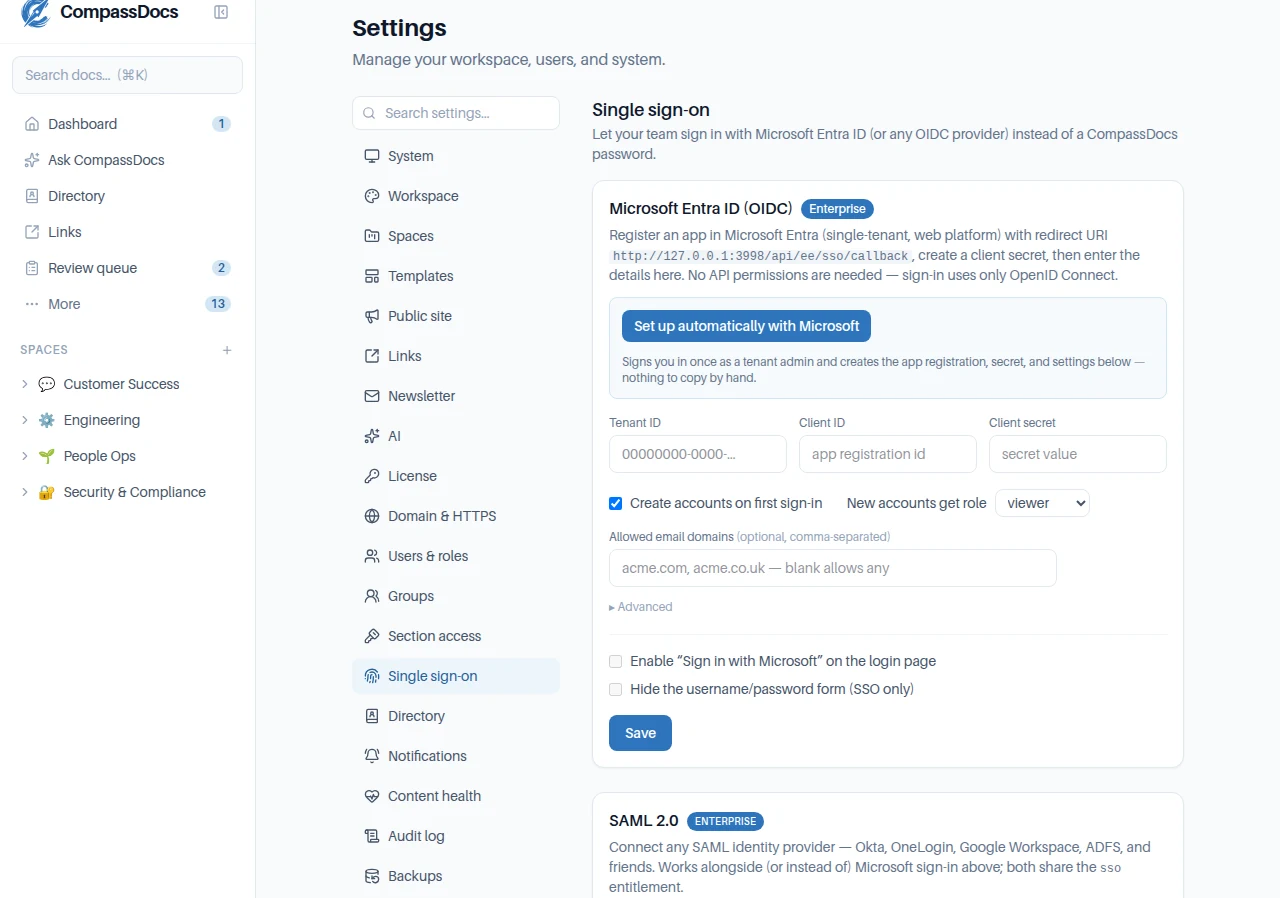Open Dashboard from the sidebar
1280x898 pixels.
[127, 124]
